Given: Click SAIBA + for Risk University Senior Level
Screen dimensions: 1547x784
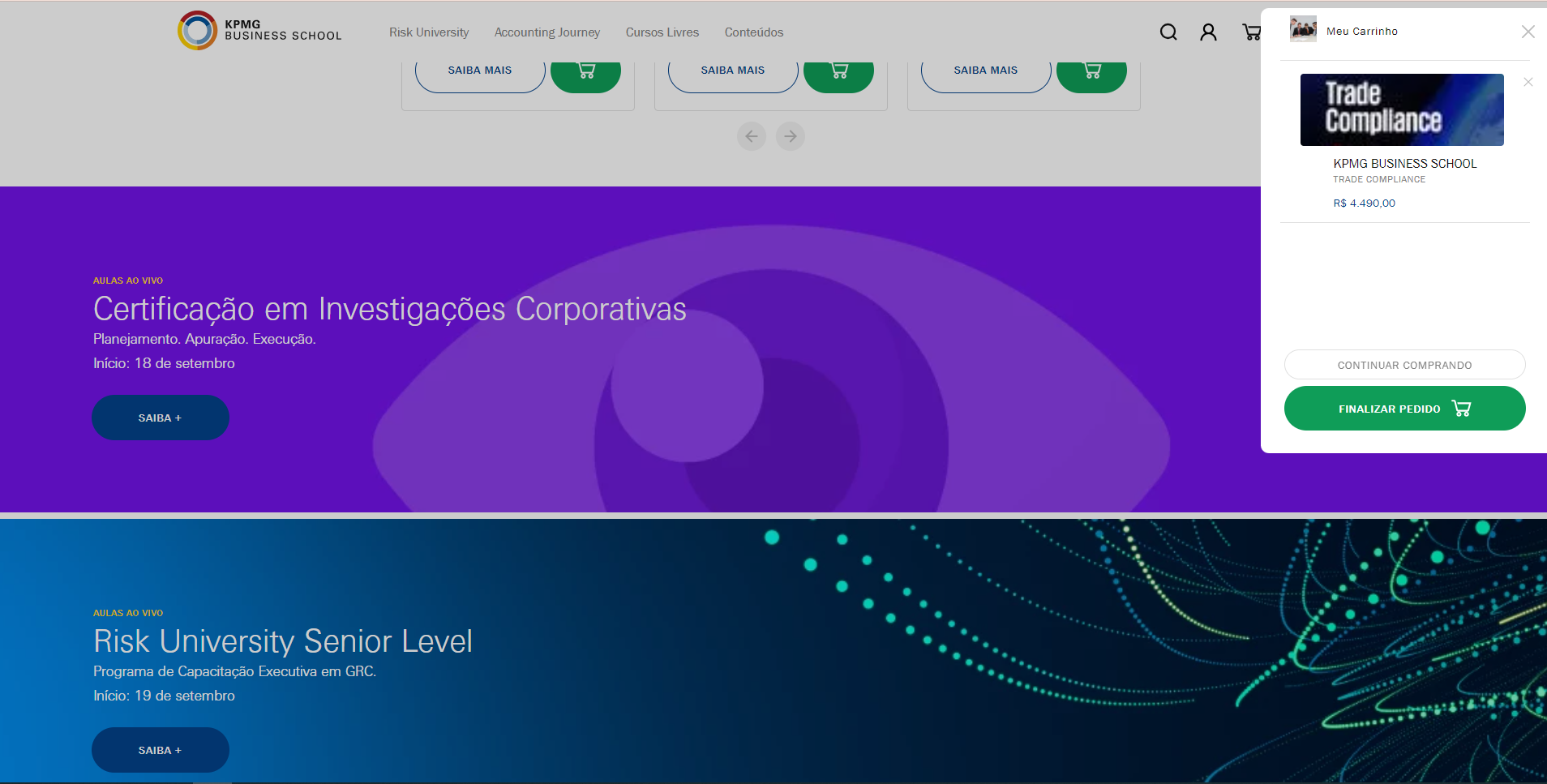Looking at the screenshot, I should click(161, 750).
